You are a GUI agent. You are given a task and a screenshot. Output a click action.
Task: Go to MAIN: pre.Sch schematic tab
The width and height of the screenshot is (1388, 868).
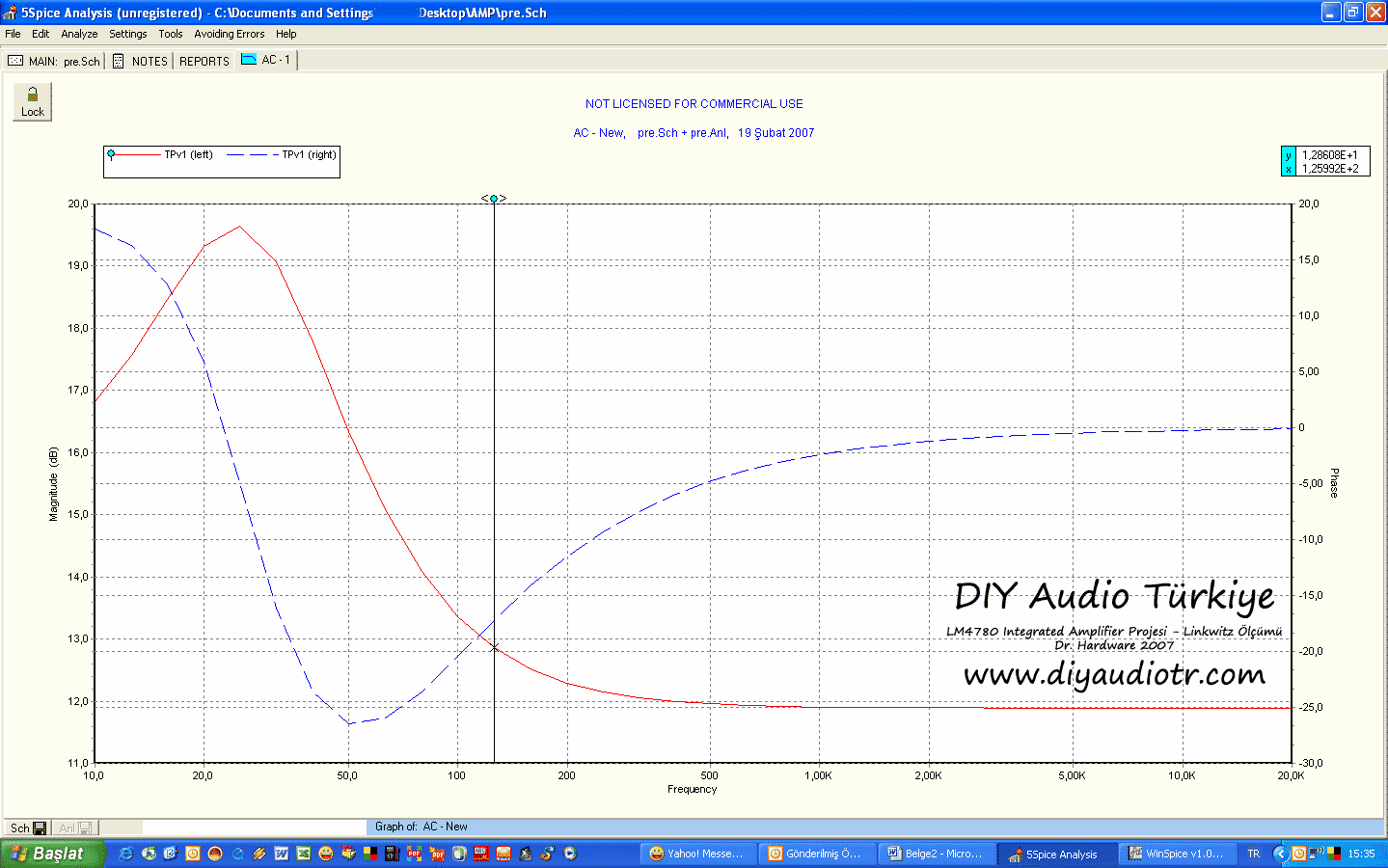pos(54,61)
